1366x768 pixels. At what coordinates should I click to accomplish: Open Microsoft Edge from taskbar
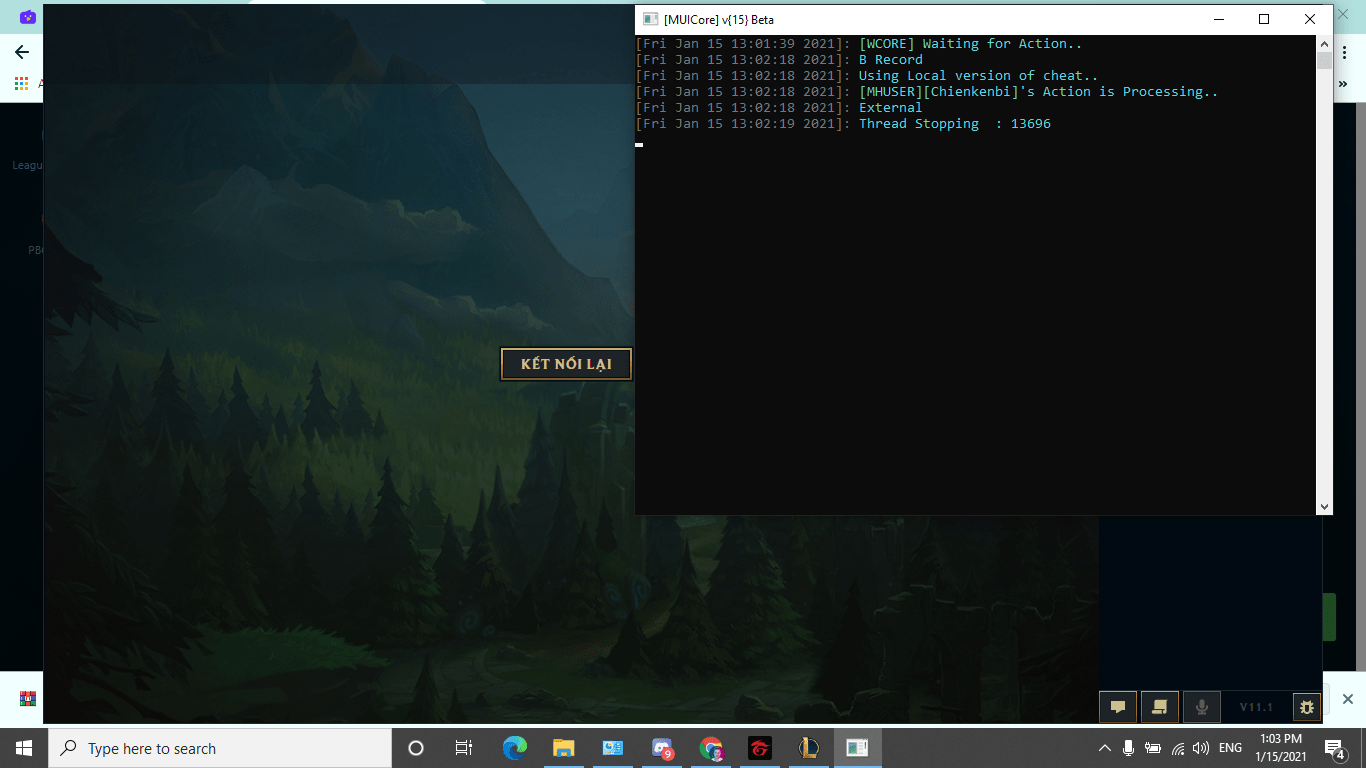click(x=515, y=748)
